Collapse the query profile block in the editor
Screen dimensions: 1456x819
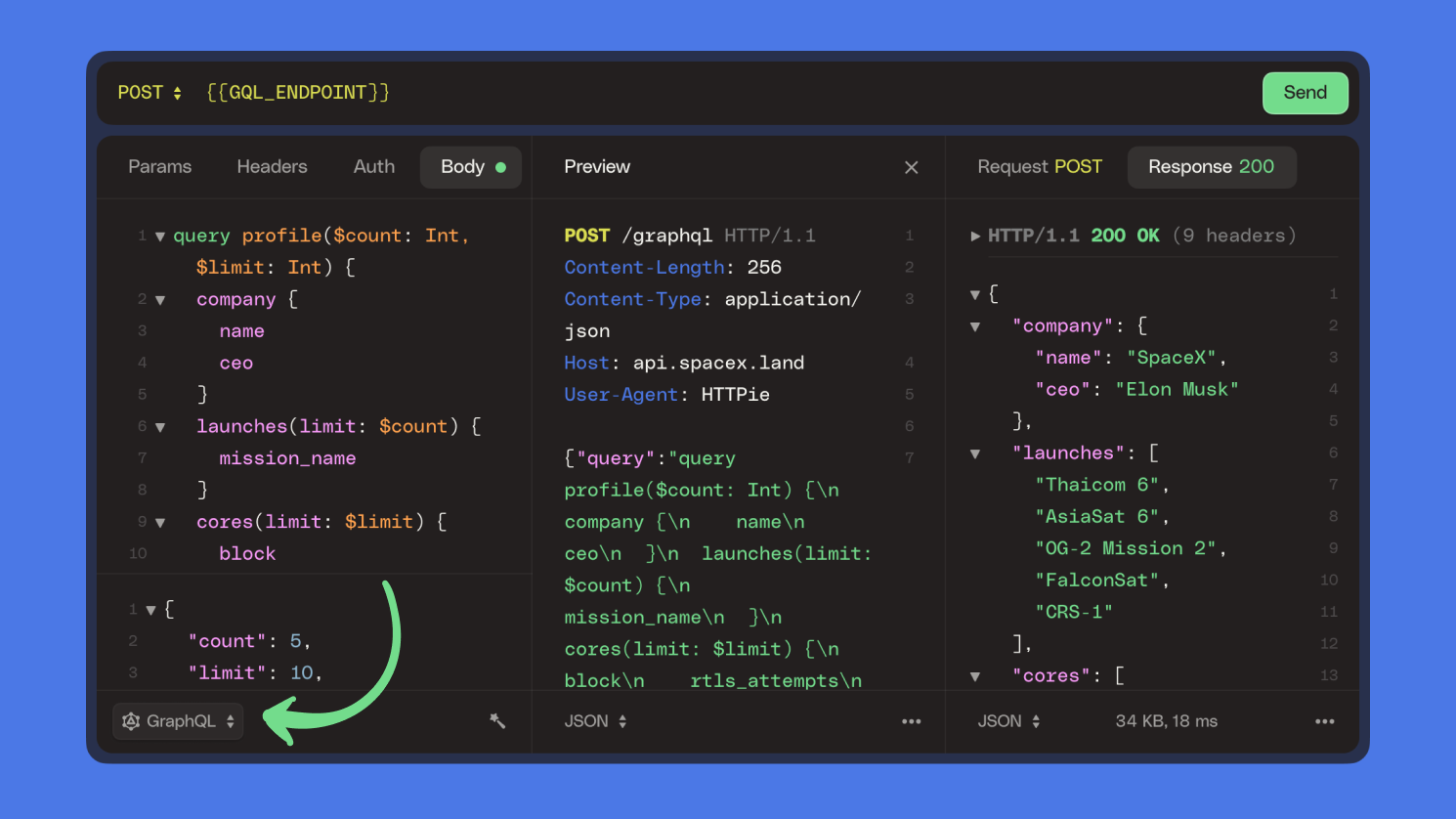(x=159, y=236)
